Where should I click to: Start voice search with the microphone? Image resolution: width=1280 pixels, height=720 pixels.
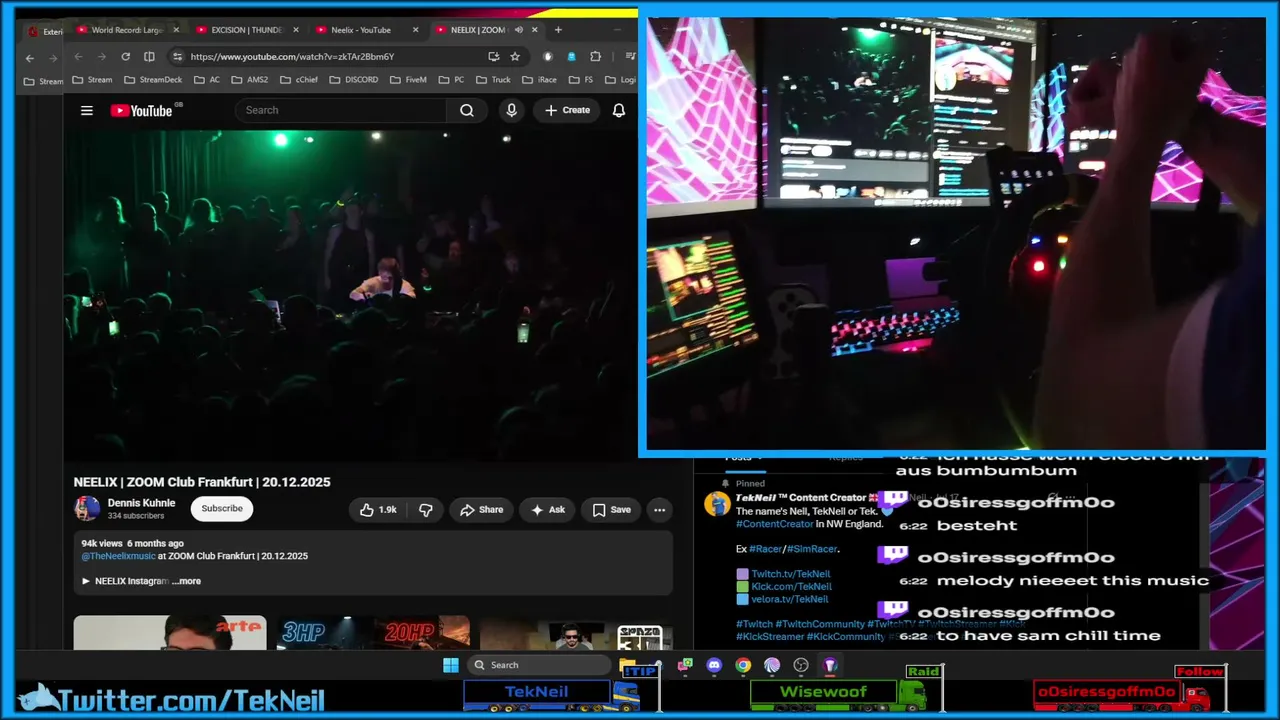click(x=512, y=110)
